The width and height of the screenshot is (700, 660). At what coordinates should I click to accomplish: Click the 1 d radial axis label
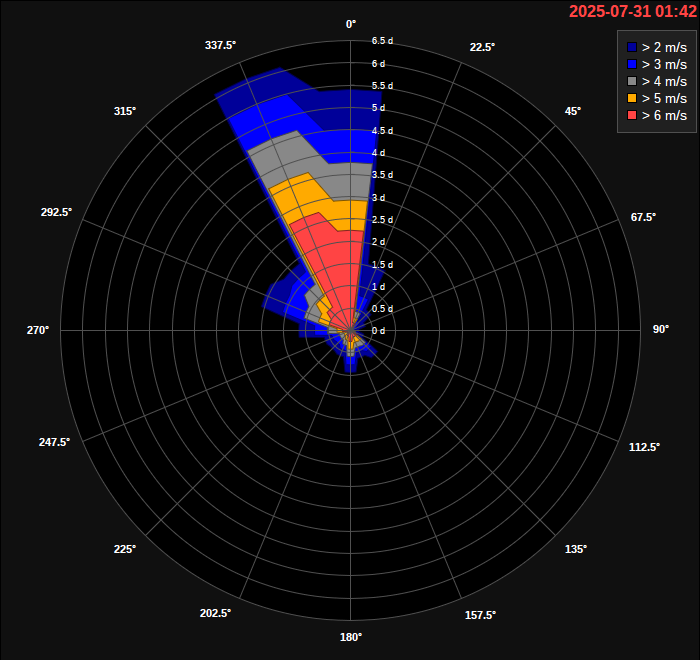379,287
